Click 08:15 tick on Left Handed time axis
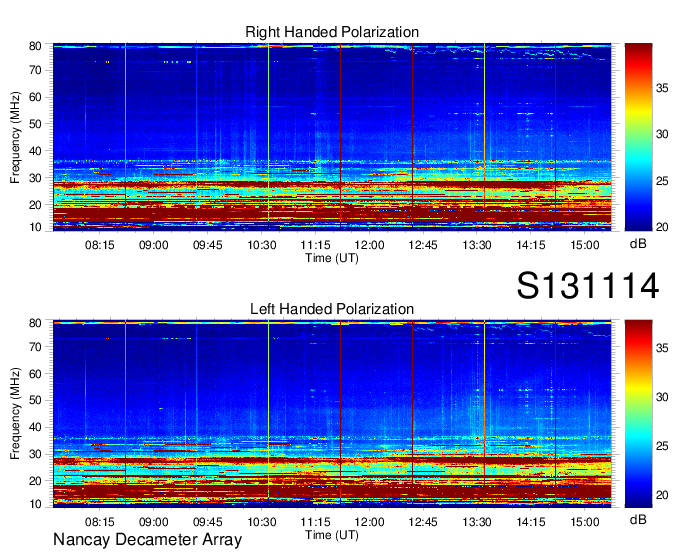680x552 pixels. click(100, 522)
